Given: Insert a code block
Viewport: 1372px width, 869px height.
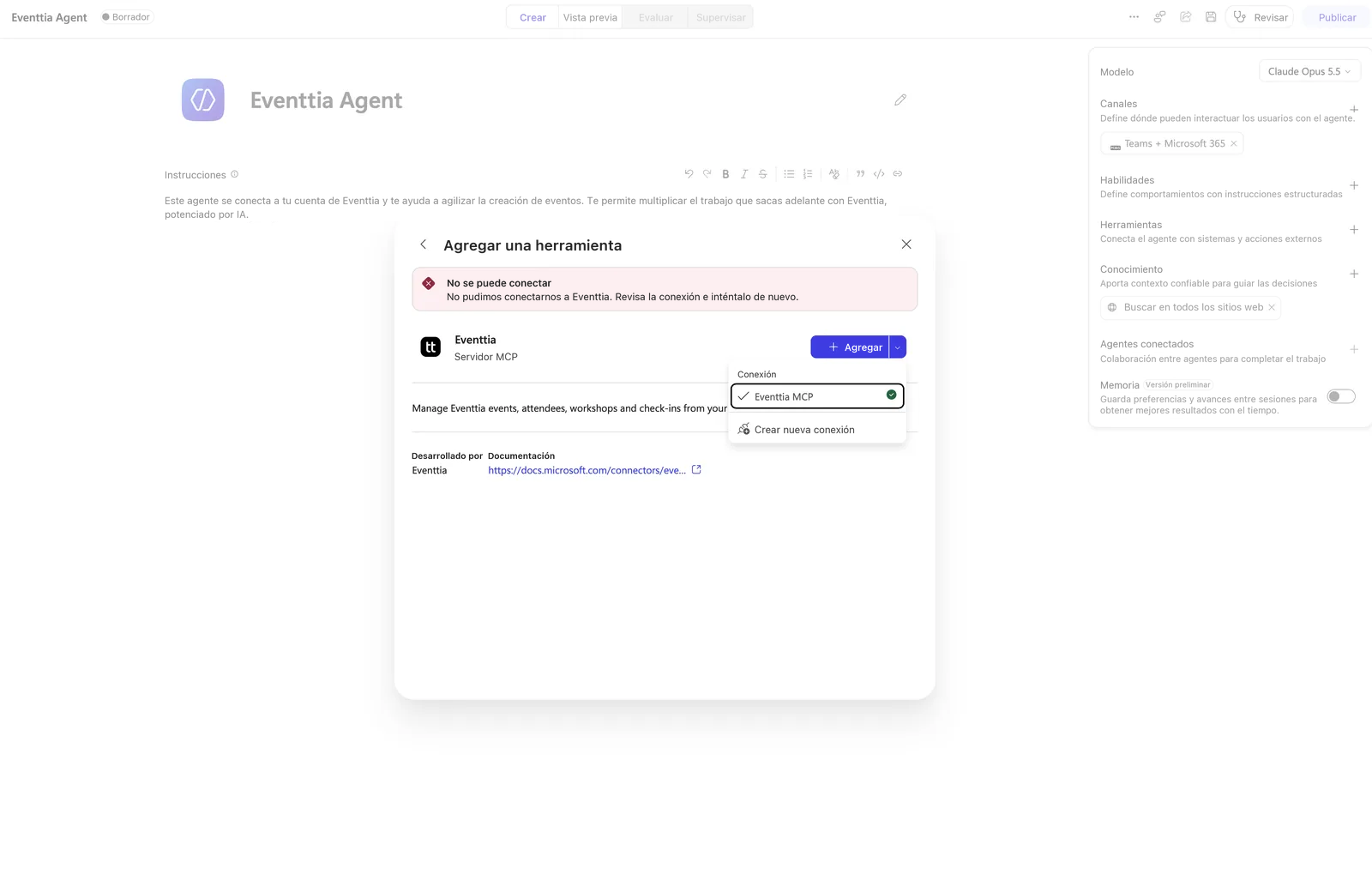Looking at the screenshot, I should click(879, 174).
